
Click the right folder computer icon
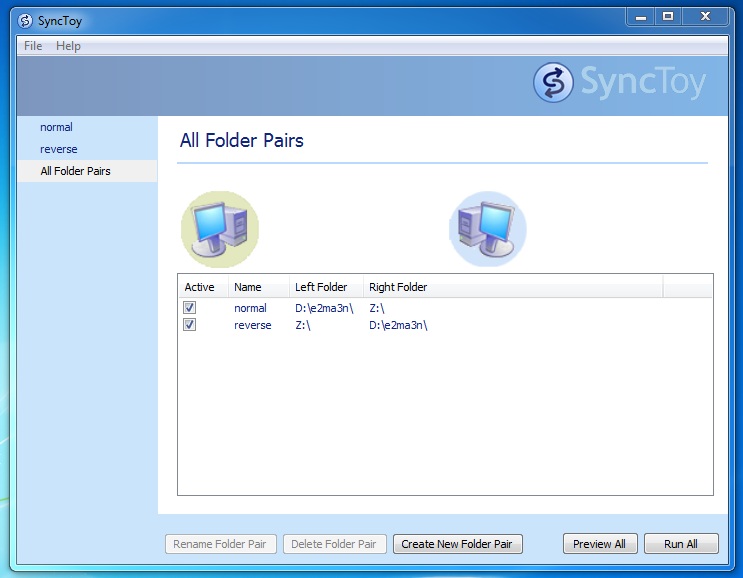(x=488, y=229)
